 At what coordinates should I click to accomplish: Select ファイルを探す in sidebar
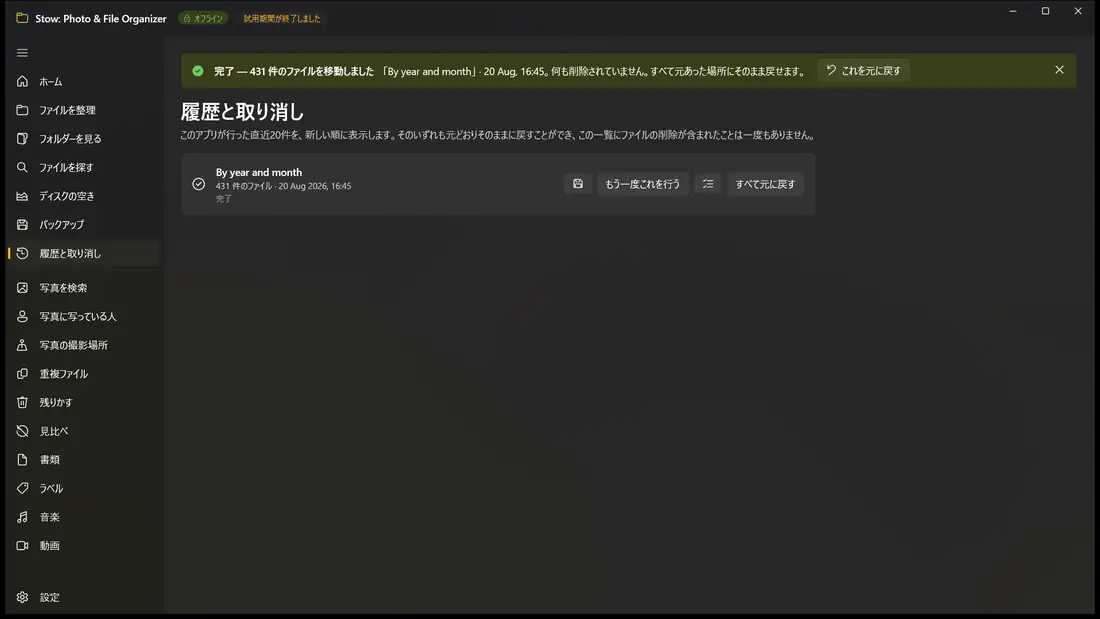click(84, 168)
